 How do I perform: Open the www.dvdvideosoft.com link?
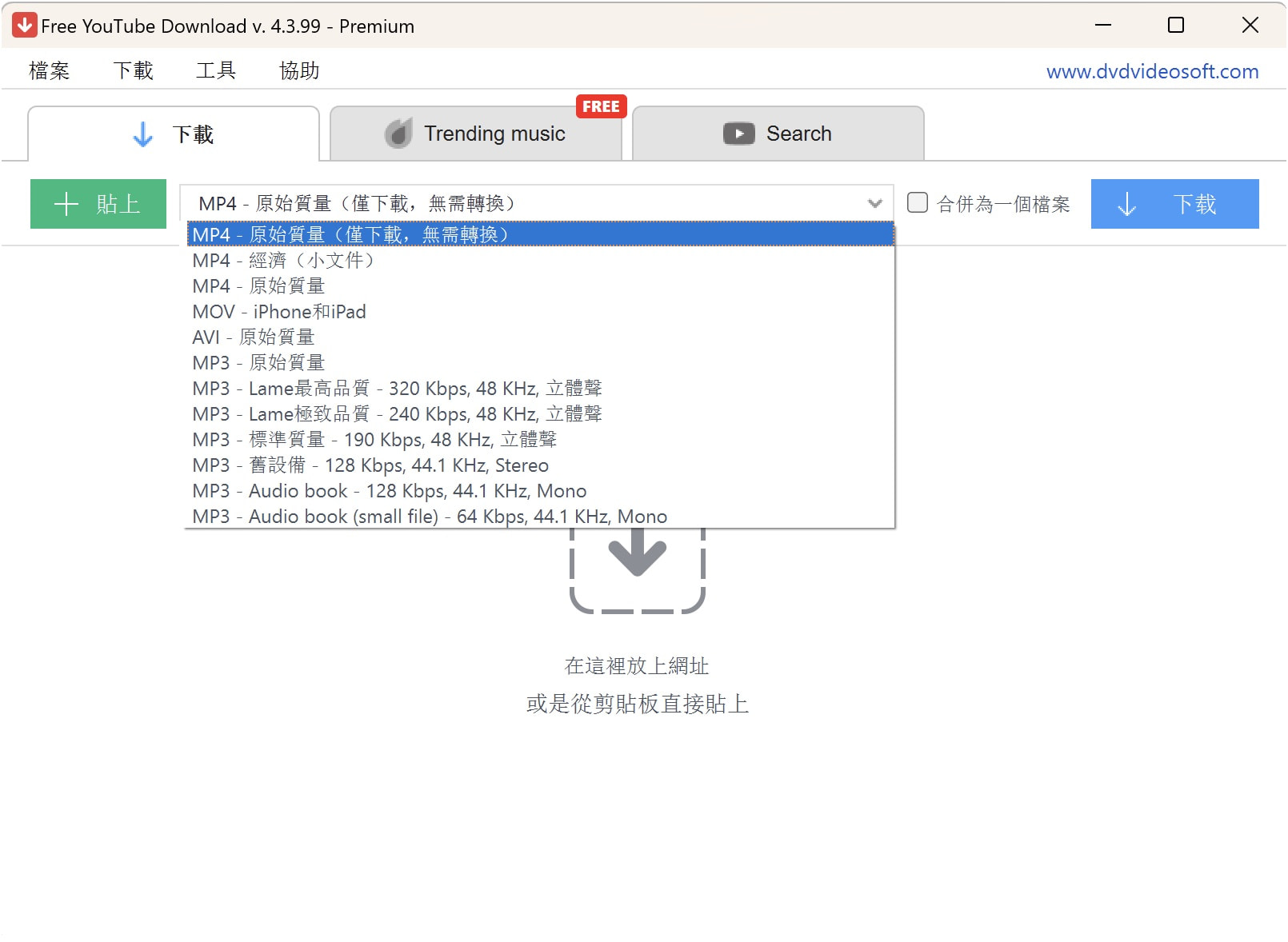tap(1152, 71)
